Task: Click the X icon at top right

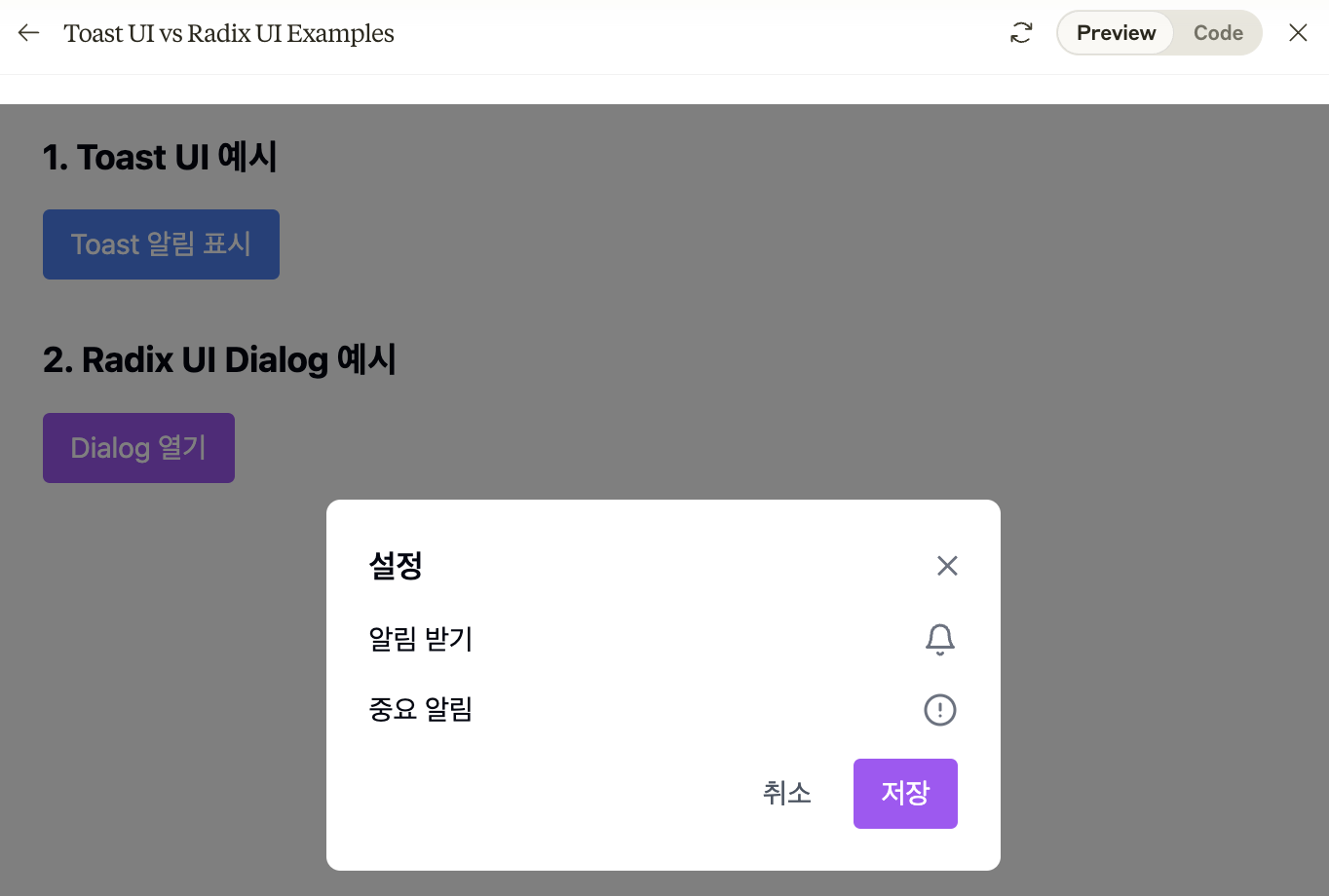Action: click(1298, 32)
